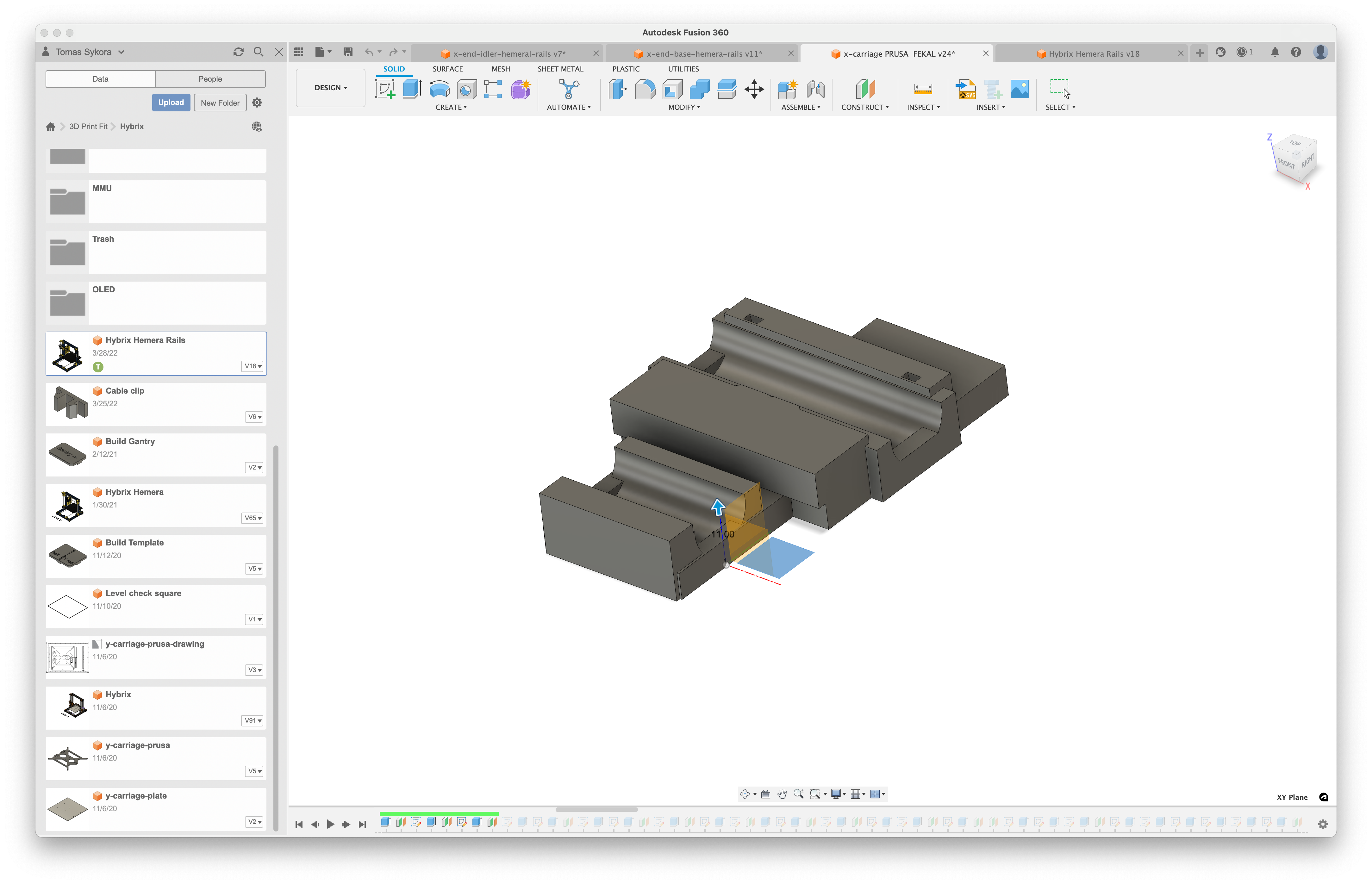
Task: Expand the CREATE menu
Action: point(451,107)
